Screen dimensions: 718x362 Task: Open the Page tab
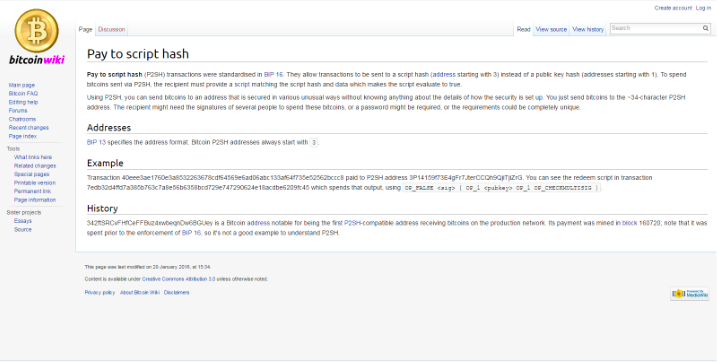[86, 29]
